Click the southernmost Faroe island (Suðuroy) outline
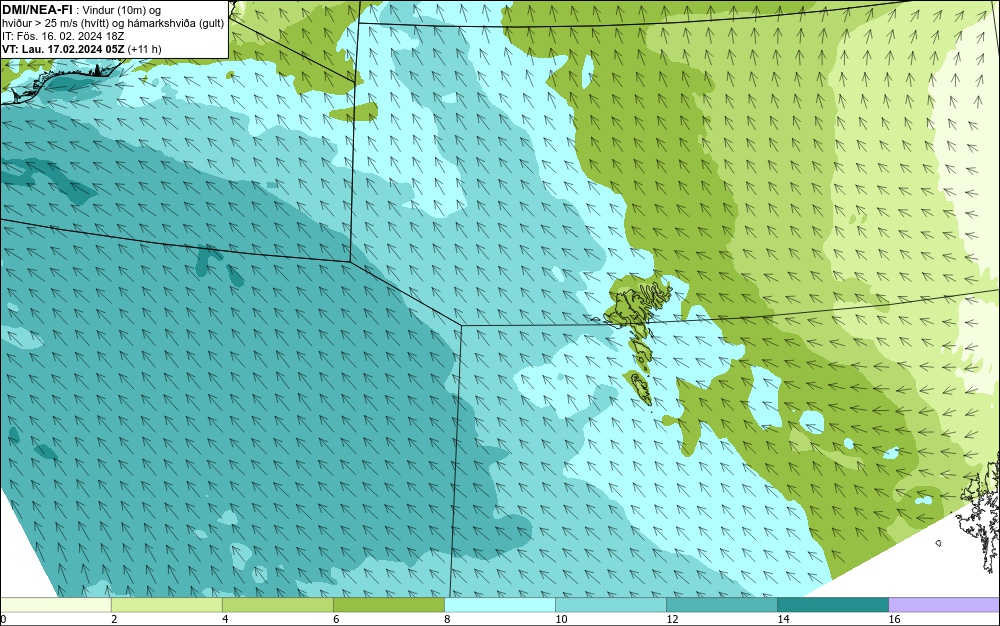Screen dimensions: 1000x626 [x=640, y=388]
